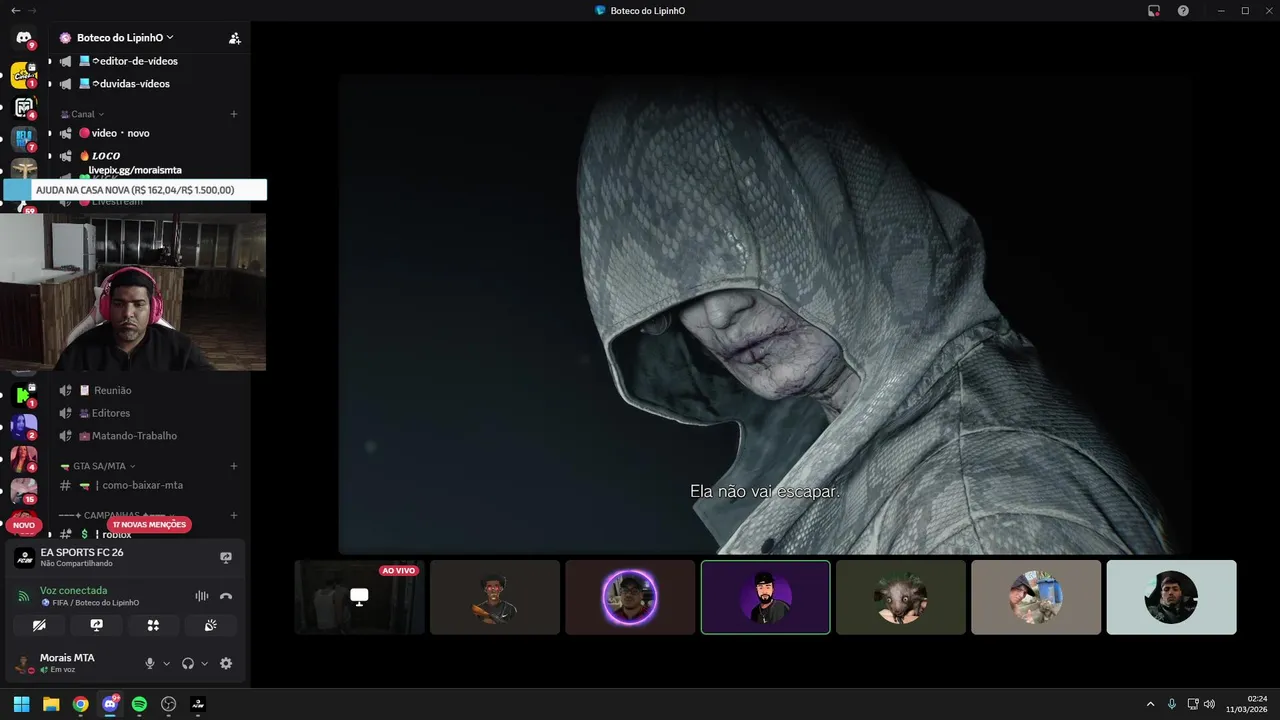The image size is (1280, 720).
Task: Toggle camera on in voice panel
Action: click(x=39, y=625)
